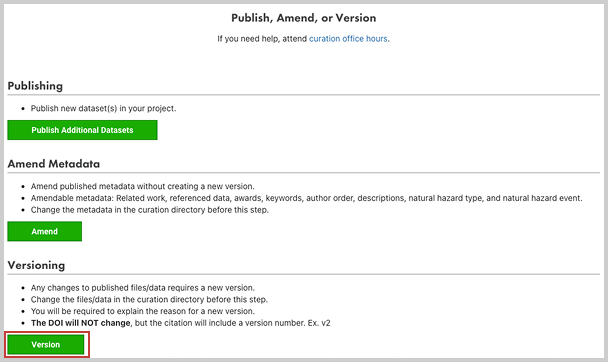Click the Publish new dataset(s) bullet text
608x362 pixels.
point(104,109)
